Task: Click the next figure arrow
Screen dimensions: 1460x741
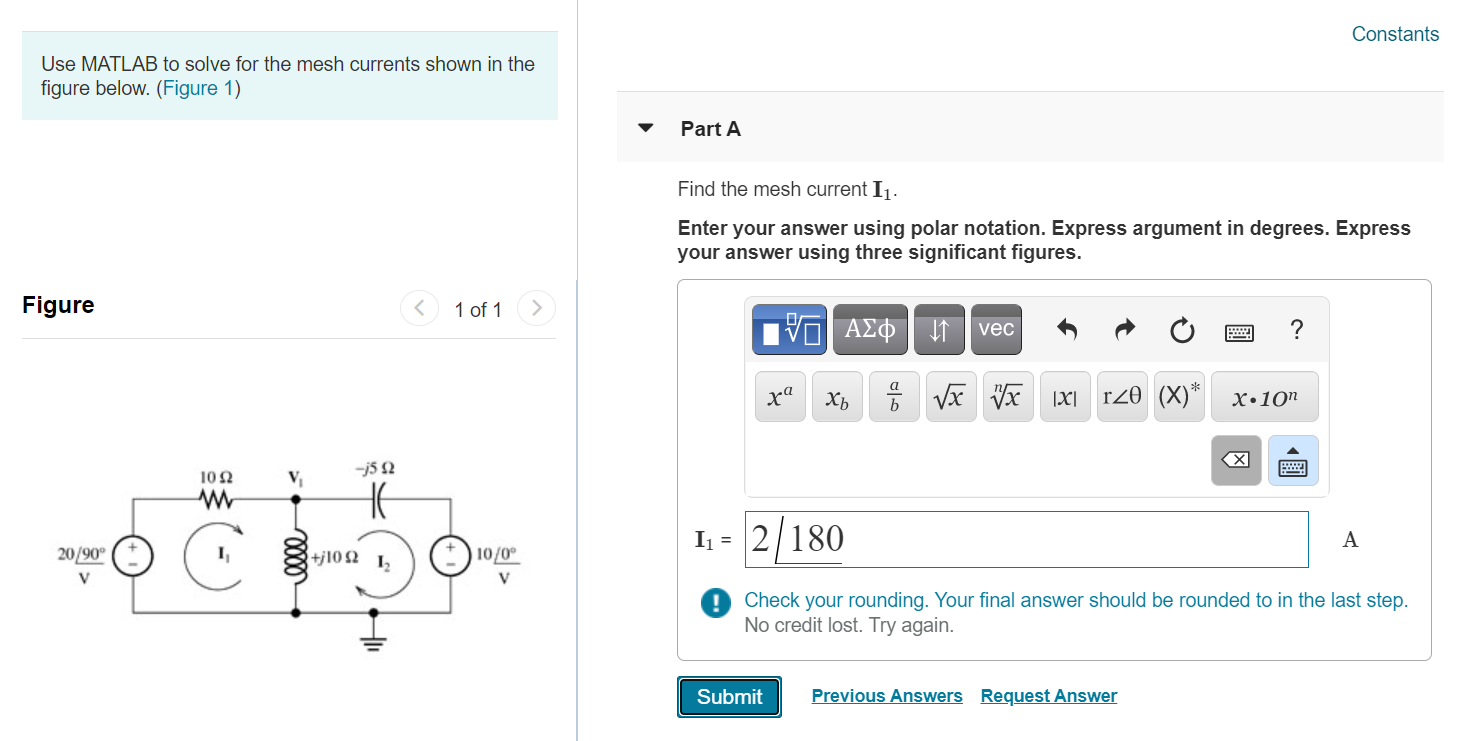Action: pyautogui.click(x=536, y=308)
